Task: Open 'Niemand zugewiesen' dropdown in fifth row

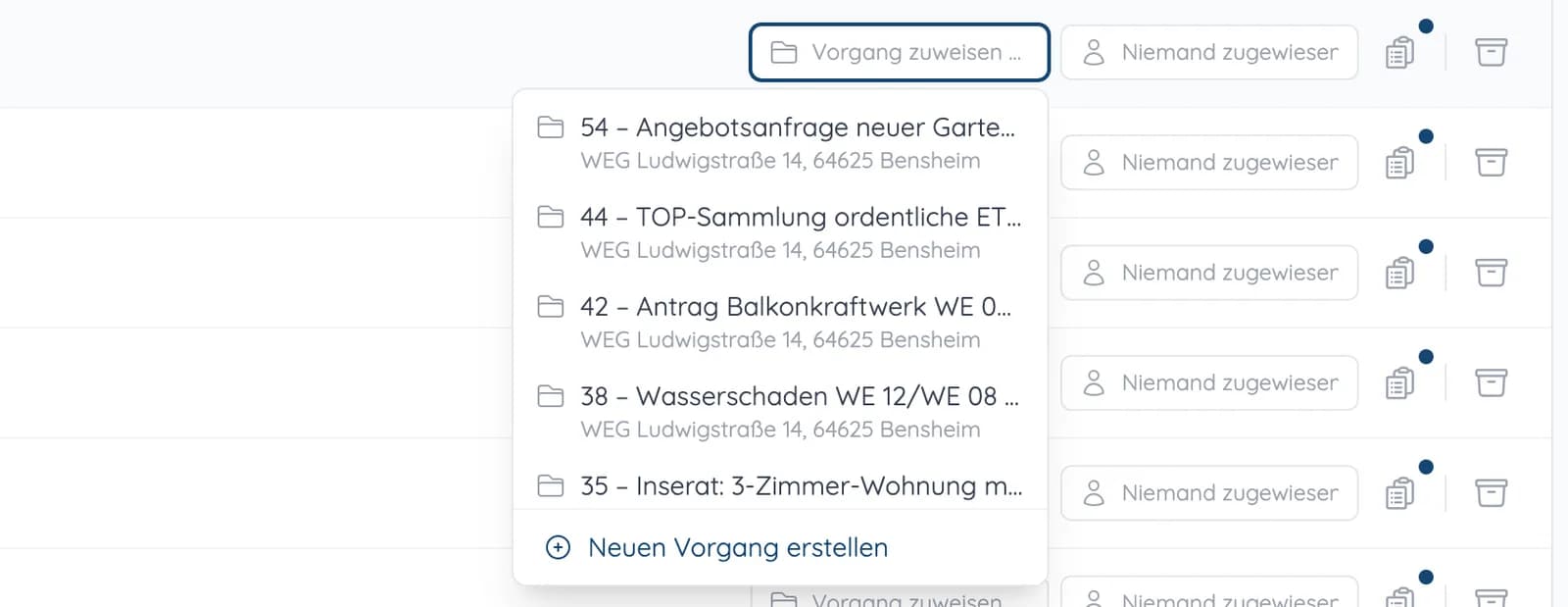Action: [x=1209, y=492]
